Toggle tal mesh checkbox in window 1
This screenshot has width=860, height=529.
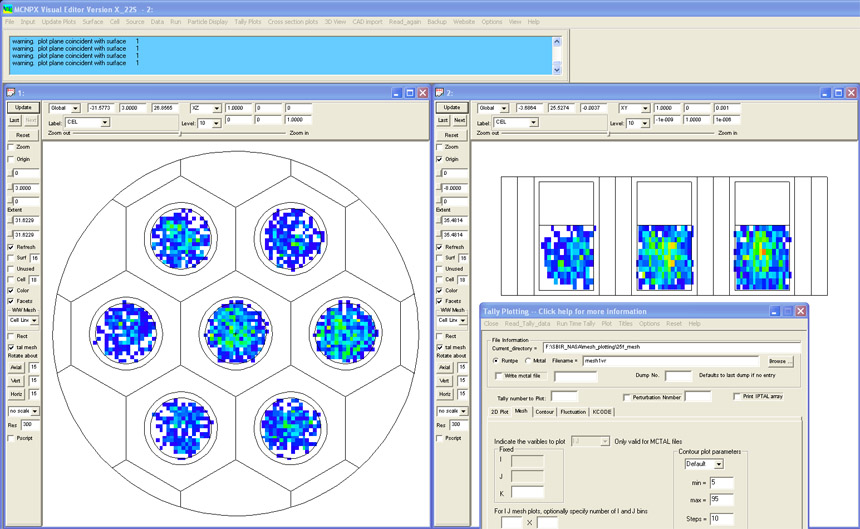click(x=11, y=347)
